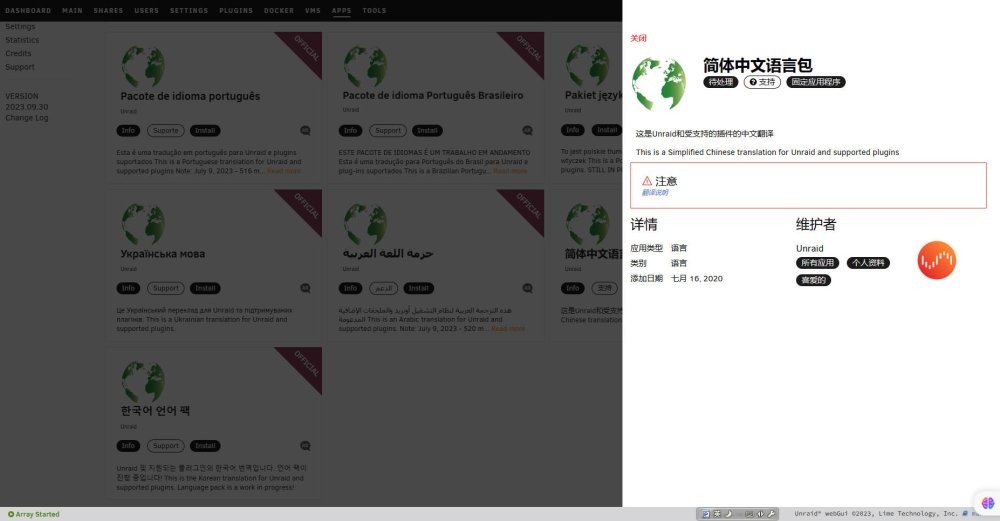The height and width of the screenshot is (521, 1000).
Task: Install the Korean 한국어 언어 팩
Action: (x=205, y=446)
